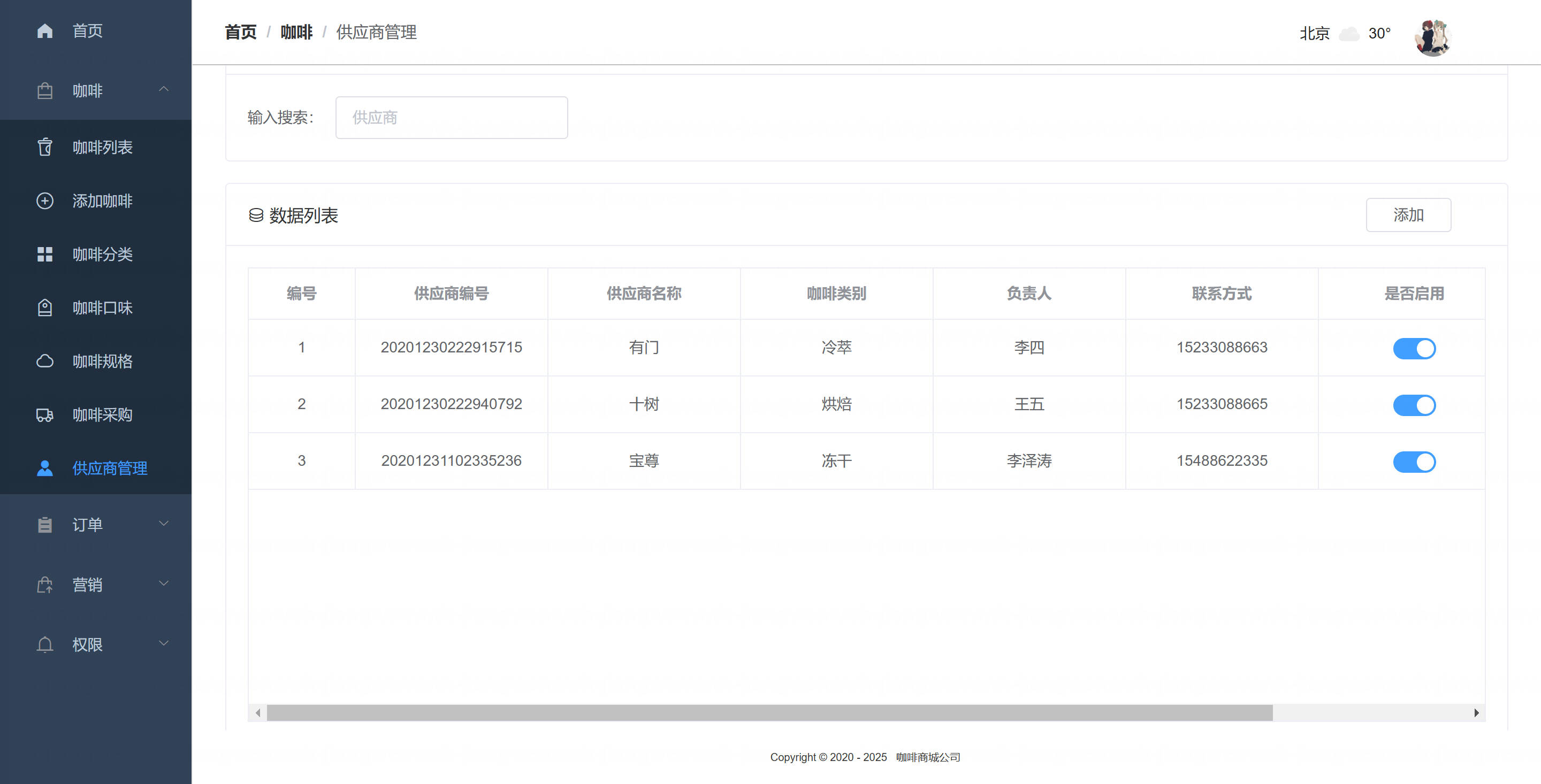Toggle the 十树 supplier enabled switch
Viewport: 1541px width, 784px height.
point(1414,405)
